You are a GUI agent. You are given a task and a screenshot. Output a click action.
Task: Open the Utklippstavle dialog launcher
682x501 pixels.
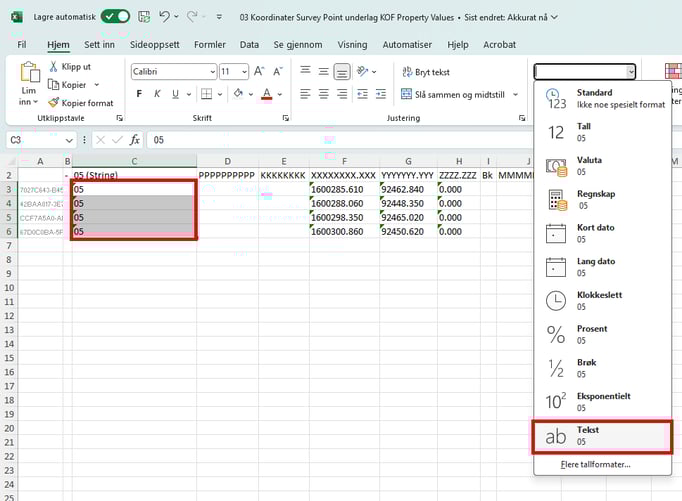point(120,118)
